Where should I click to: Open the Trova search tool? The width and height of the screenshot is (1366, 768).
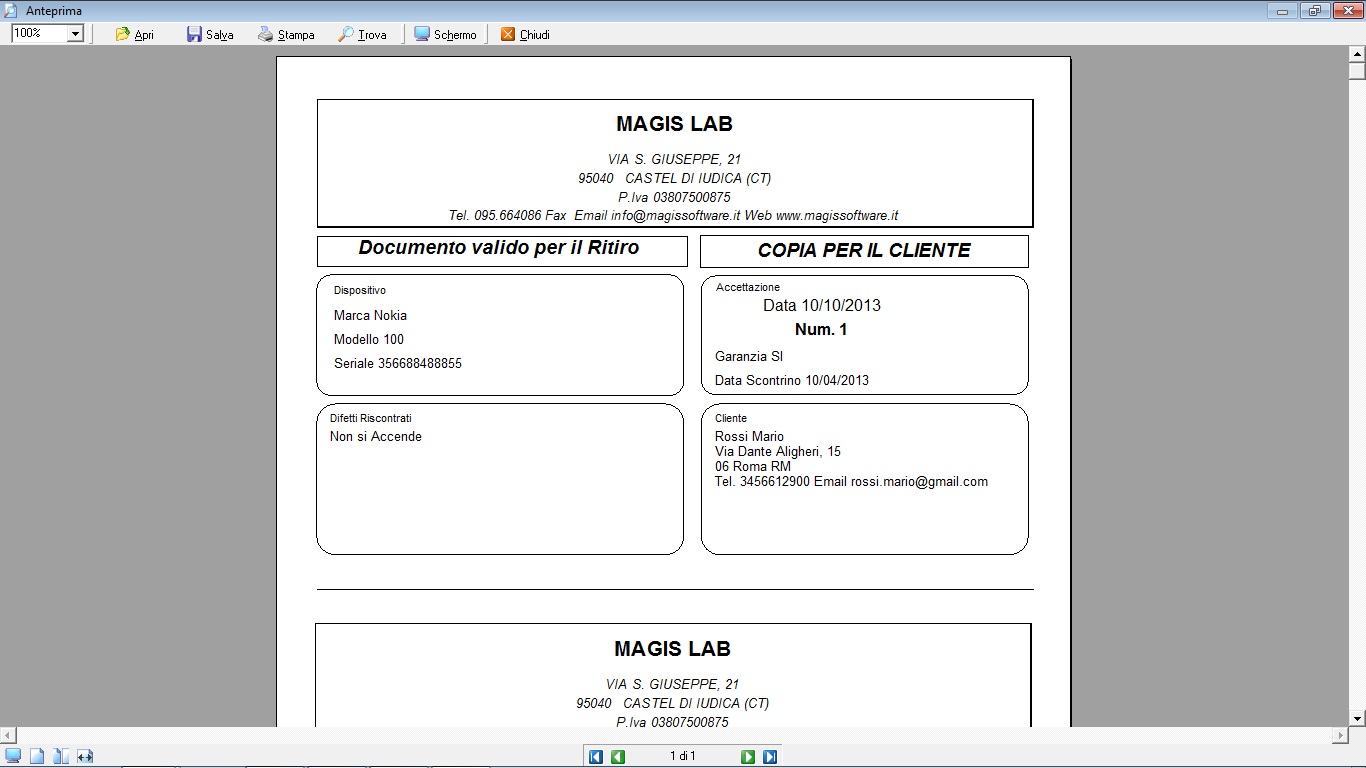[362, 34]
